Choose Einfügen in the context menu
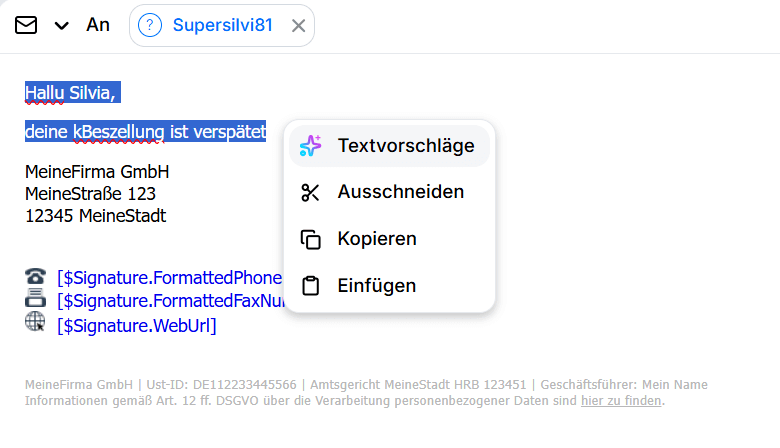This screenshot has width=780, height=448. coord(376,286)
